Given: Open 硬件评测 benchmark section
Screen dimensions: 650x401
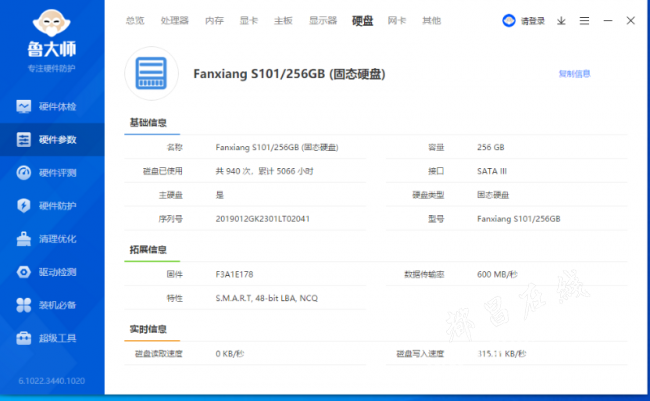Looking at the screenshot, I should coord(52,173).
